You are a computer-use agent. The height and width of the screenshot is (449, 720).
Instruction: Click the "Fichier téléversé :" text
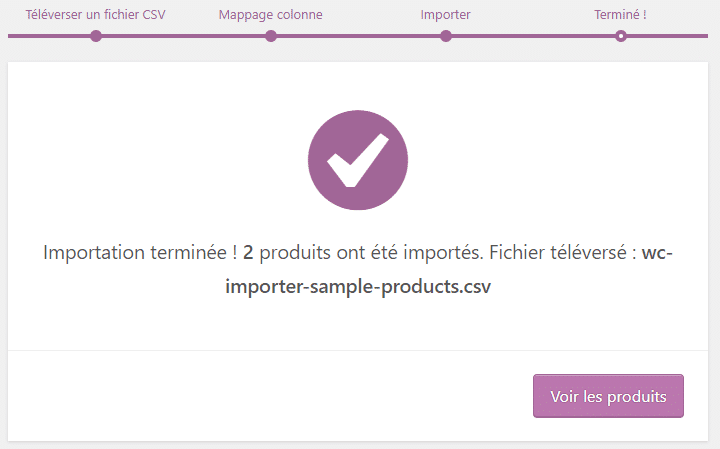(554, 253)
